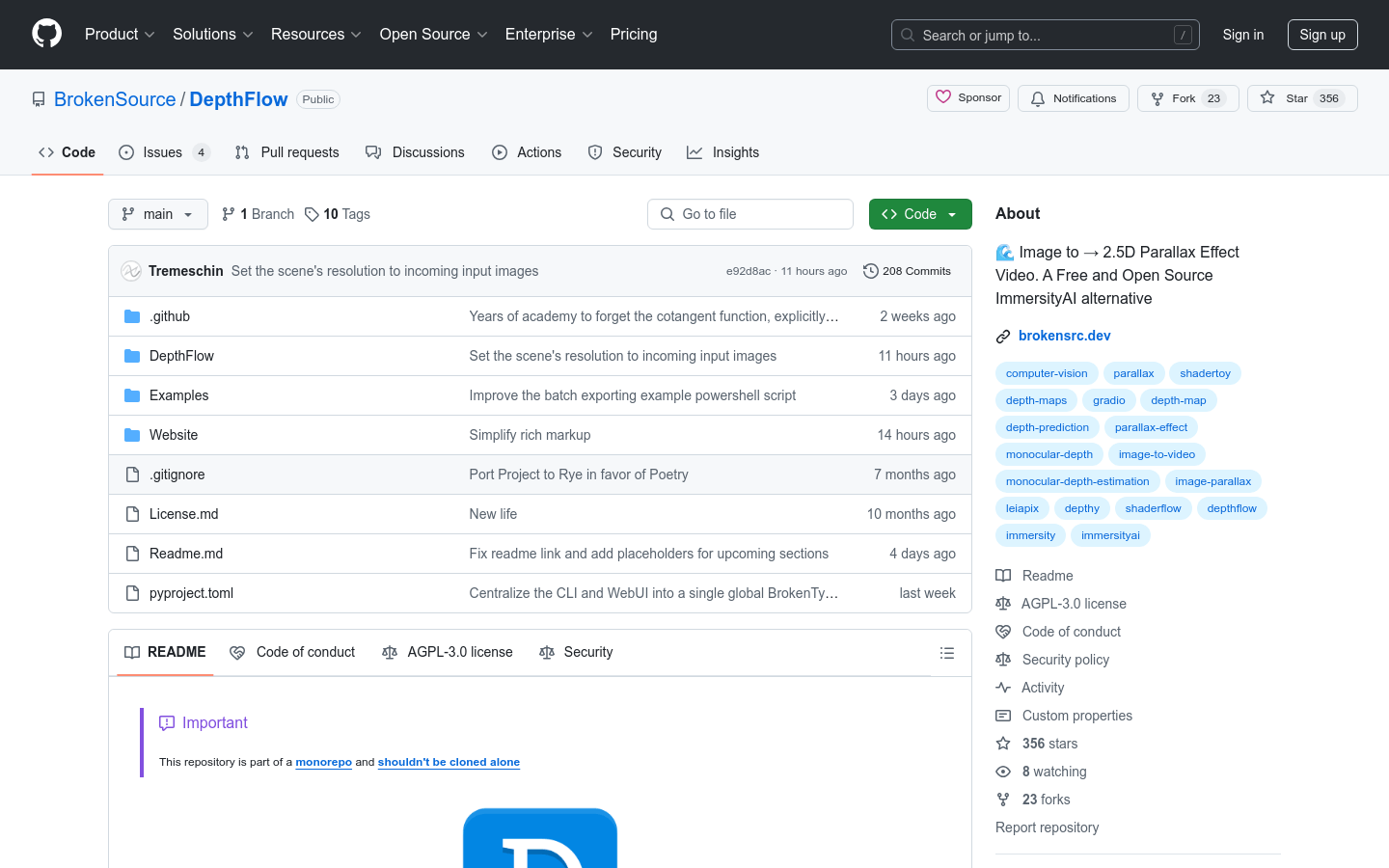
Task: Open the DepthFlow folder
Action: pos(181,356)
